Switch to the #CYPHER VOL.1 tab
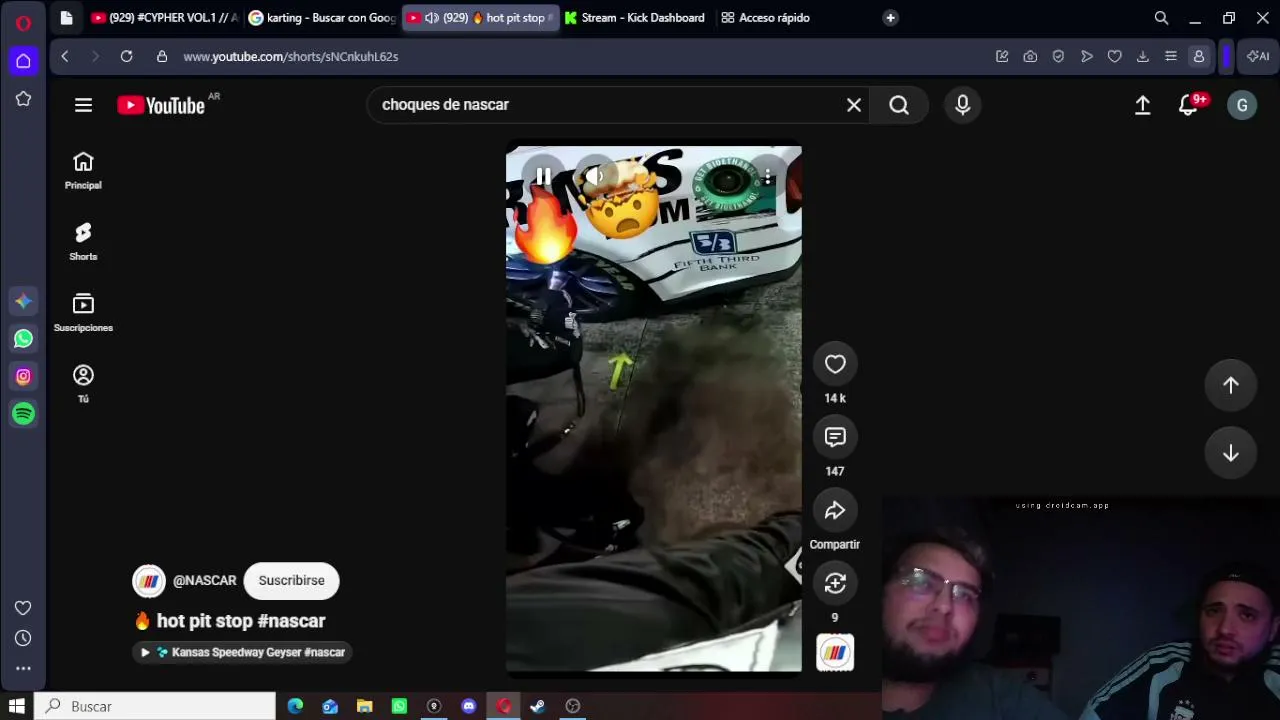 point(163,18)
